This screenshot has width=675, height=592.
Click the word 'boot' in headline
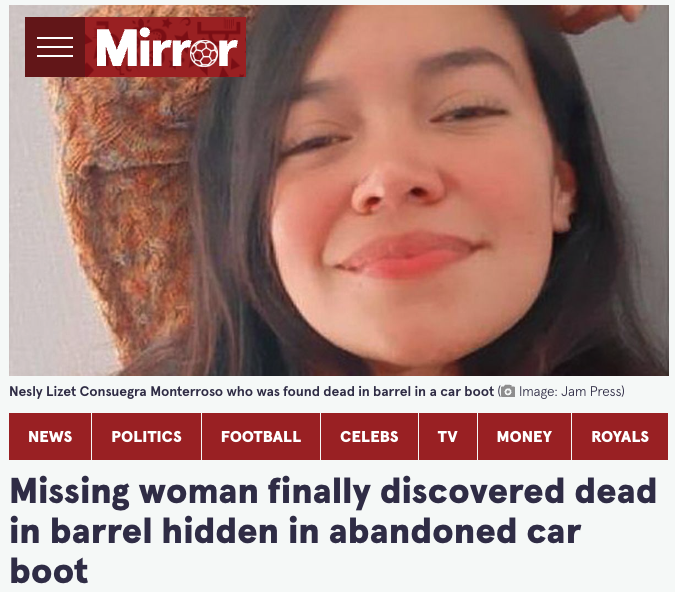(x=49, y=571)
